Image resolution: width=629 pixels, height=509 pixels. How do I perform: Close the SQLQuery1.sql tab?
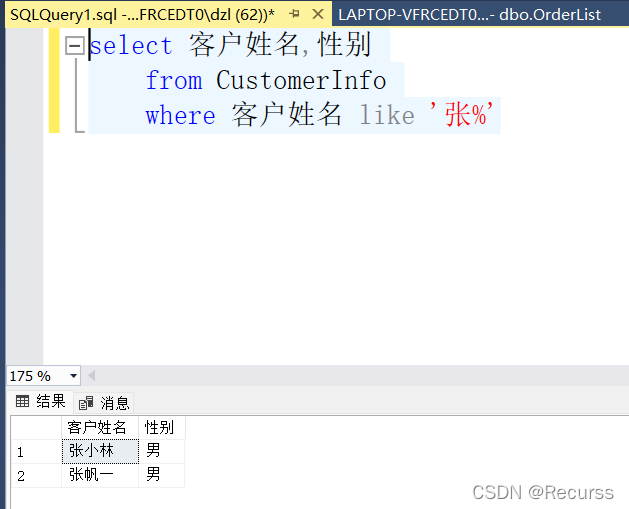(318, 14)
